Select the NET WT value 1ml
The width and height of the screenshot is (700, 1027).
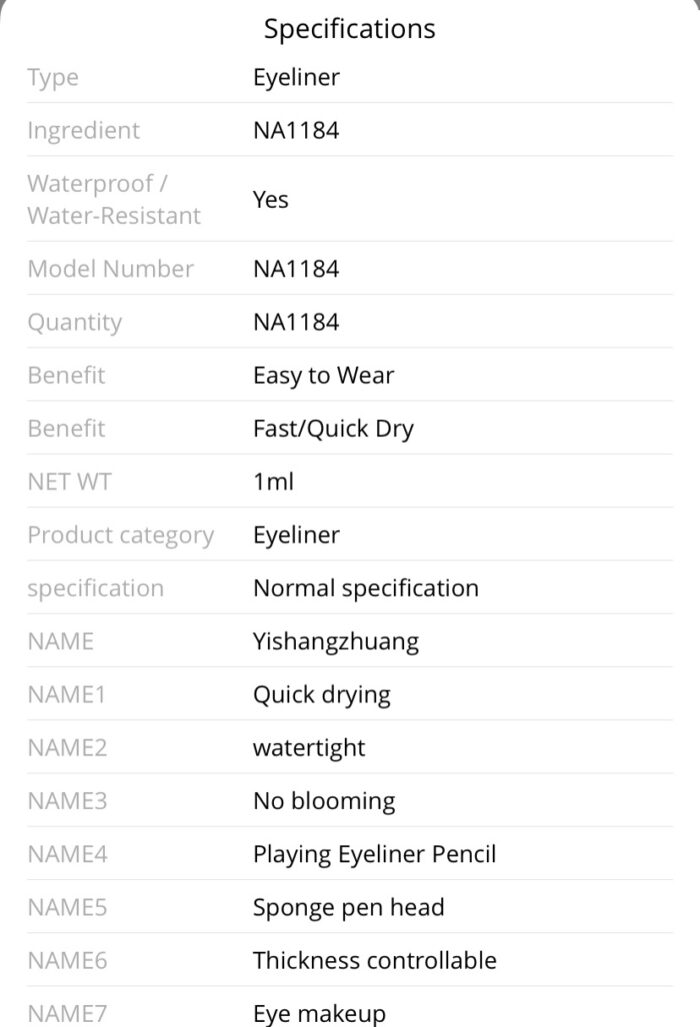[x=273, y=481]
